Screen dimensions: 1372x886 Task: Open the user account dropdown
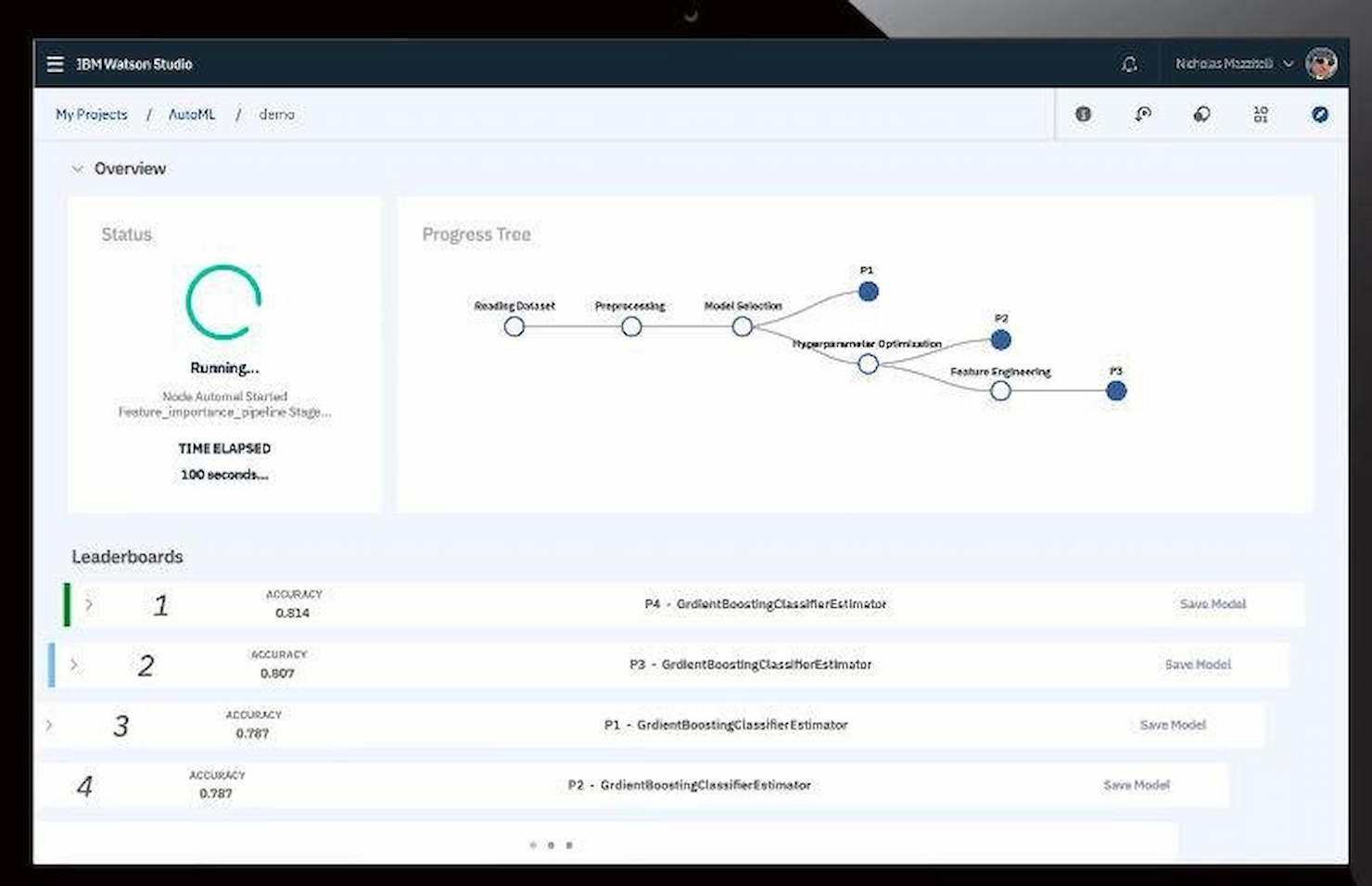point(1289,64)
